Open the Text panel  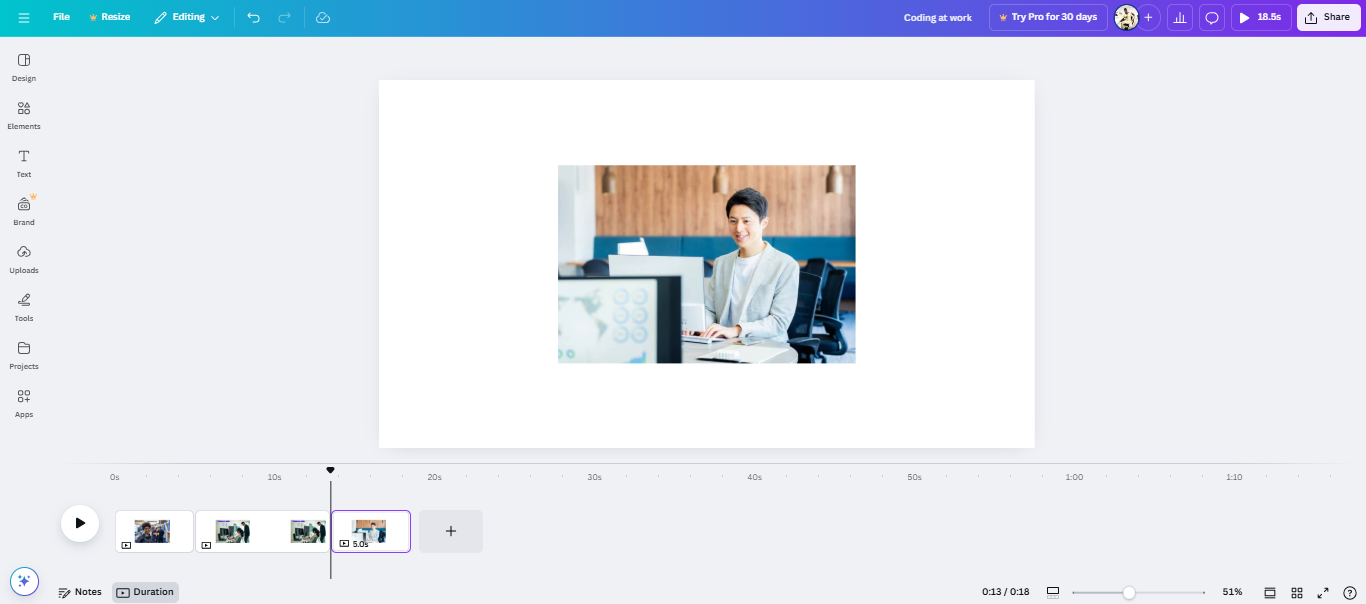tap(23, 162)
